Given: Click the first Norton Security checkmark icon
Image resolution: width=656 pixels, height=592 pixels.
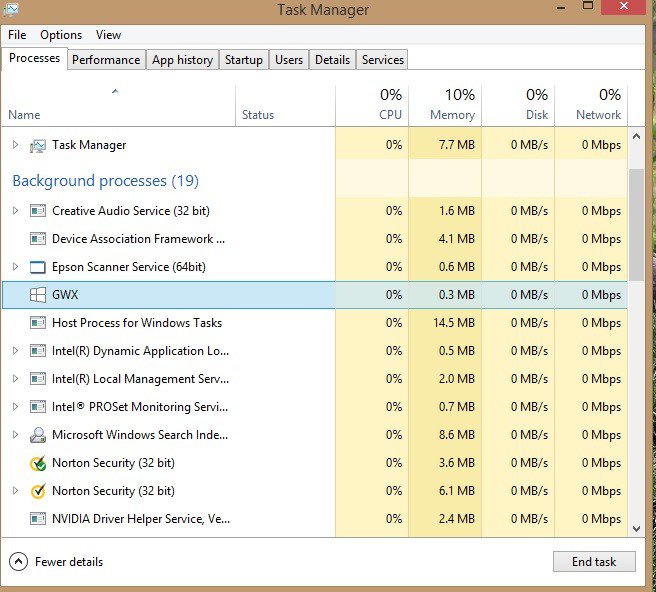Looking at the screenshot, I should coord(38,463).
